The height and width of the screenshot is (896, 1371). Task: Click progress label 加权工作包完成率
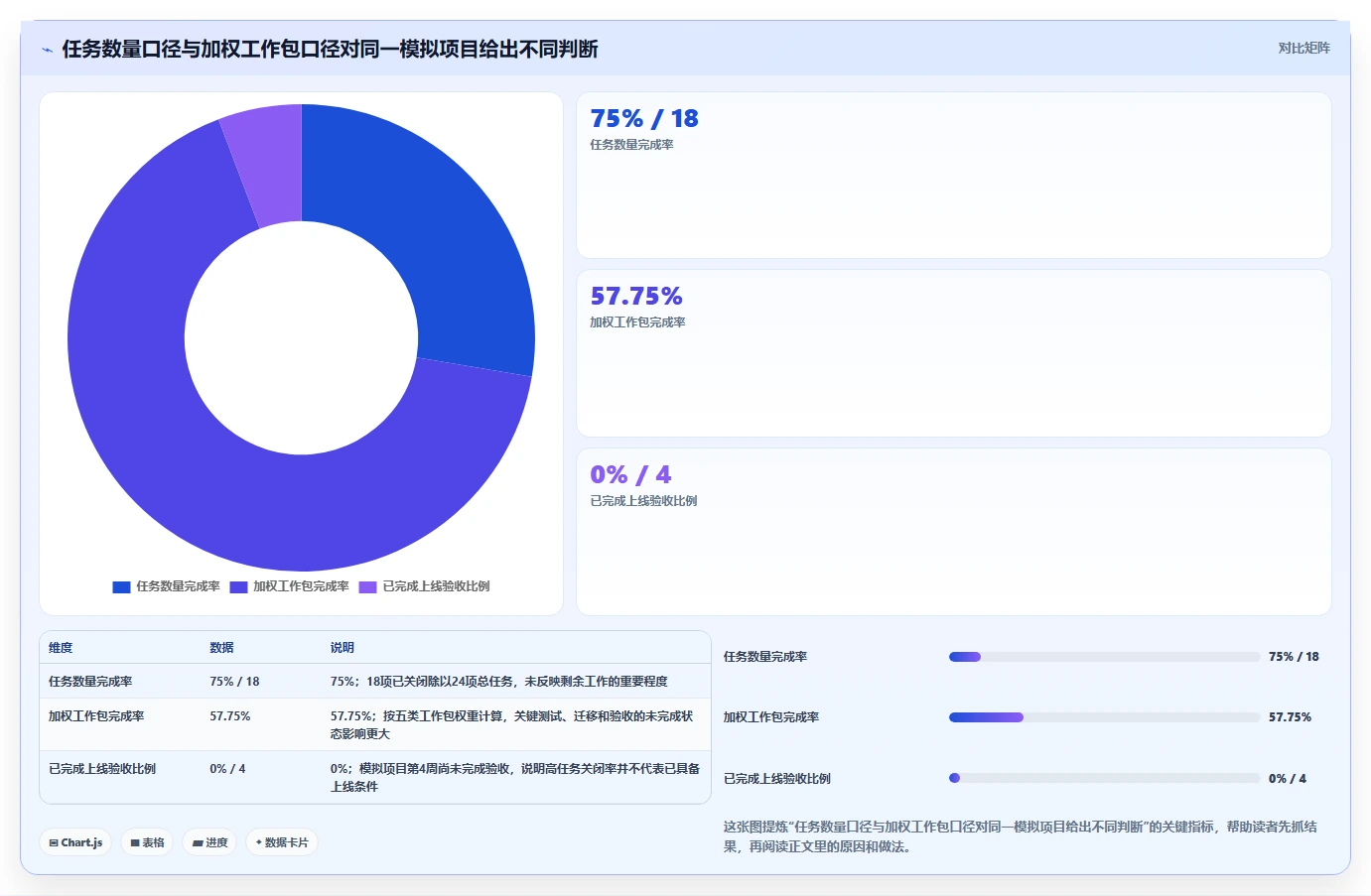coord(771,717)
